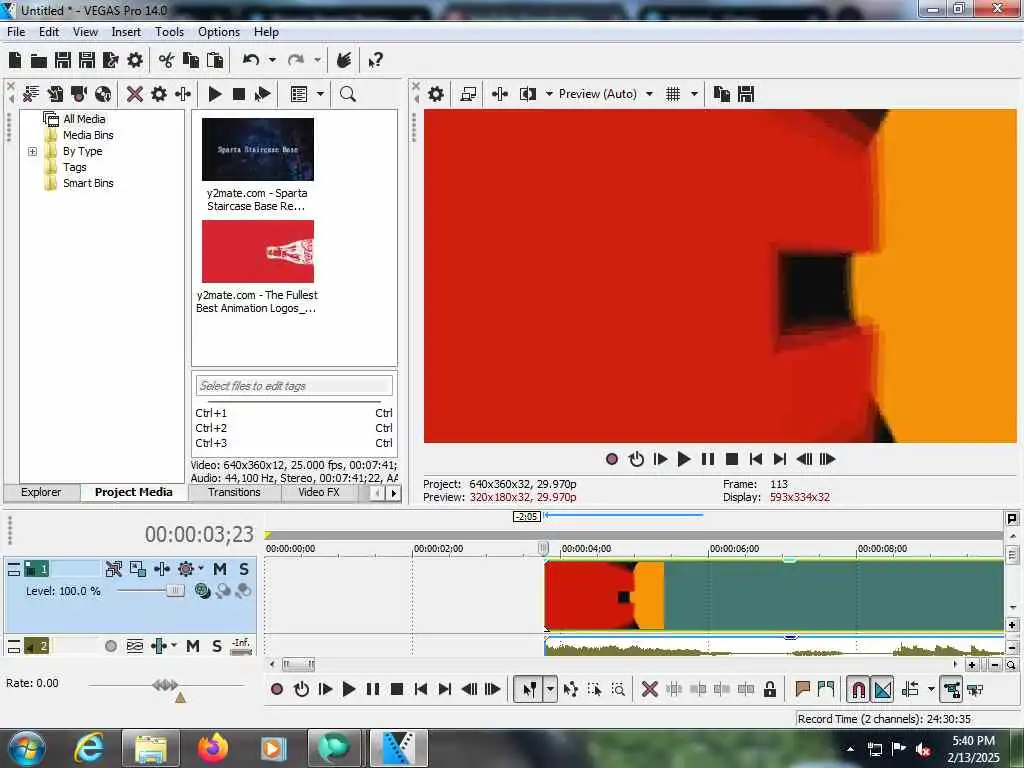Save preview snapshot to file
The image size is (1024, 768).
point(746,94)
